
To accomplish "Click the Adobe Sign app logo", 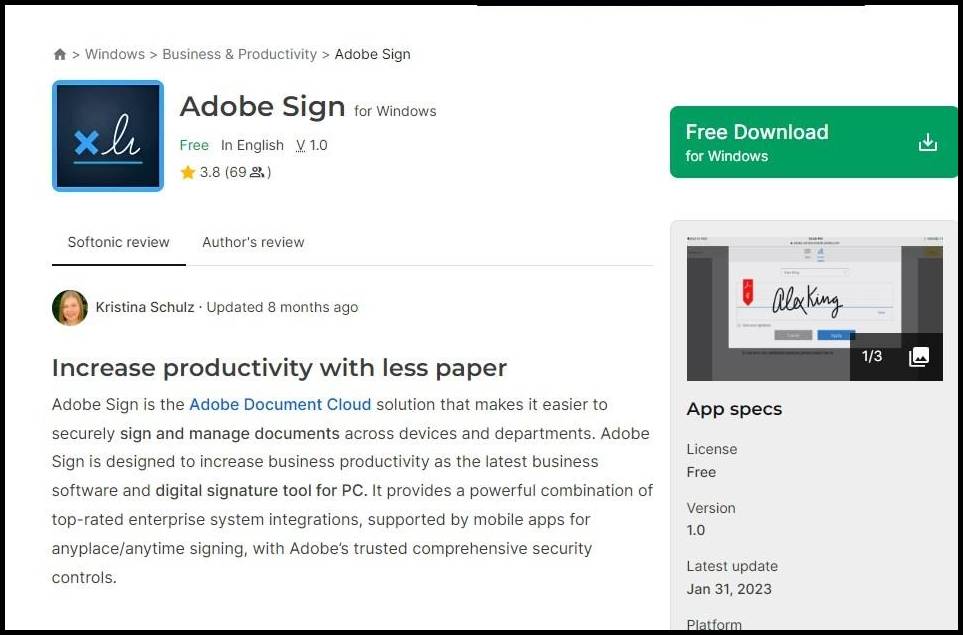I will [108, 136].
